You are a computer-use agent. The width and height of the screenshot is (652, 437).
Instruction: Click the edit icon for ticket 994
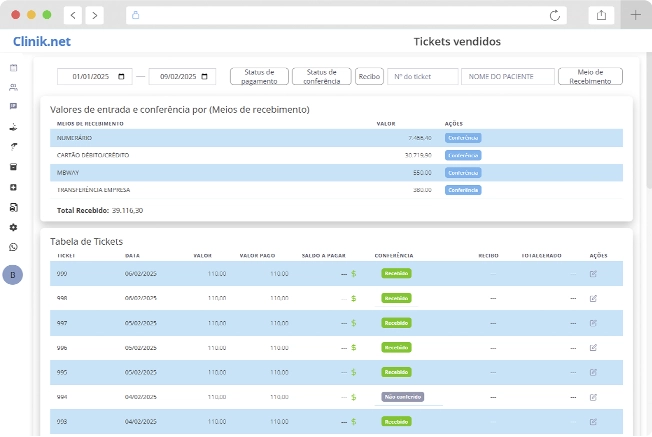tap(593, 397)
